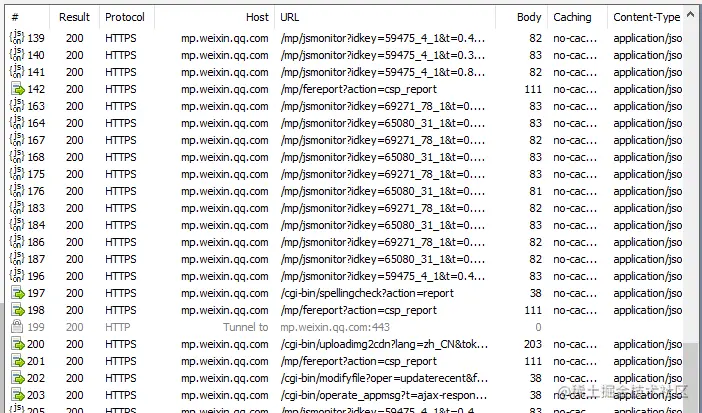702x413 pixels.
Task: Click the post icon of session 197
Action: coord(17,293)
